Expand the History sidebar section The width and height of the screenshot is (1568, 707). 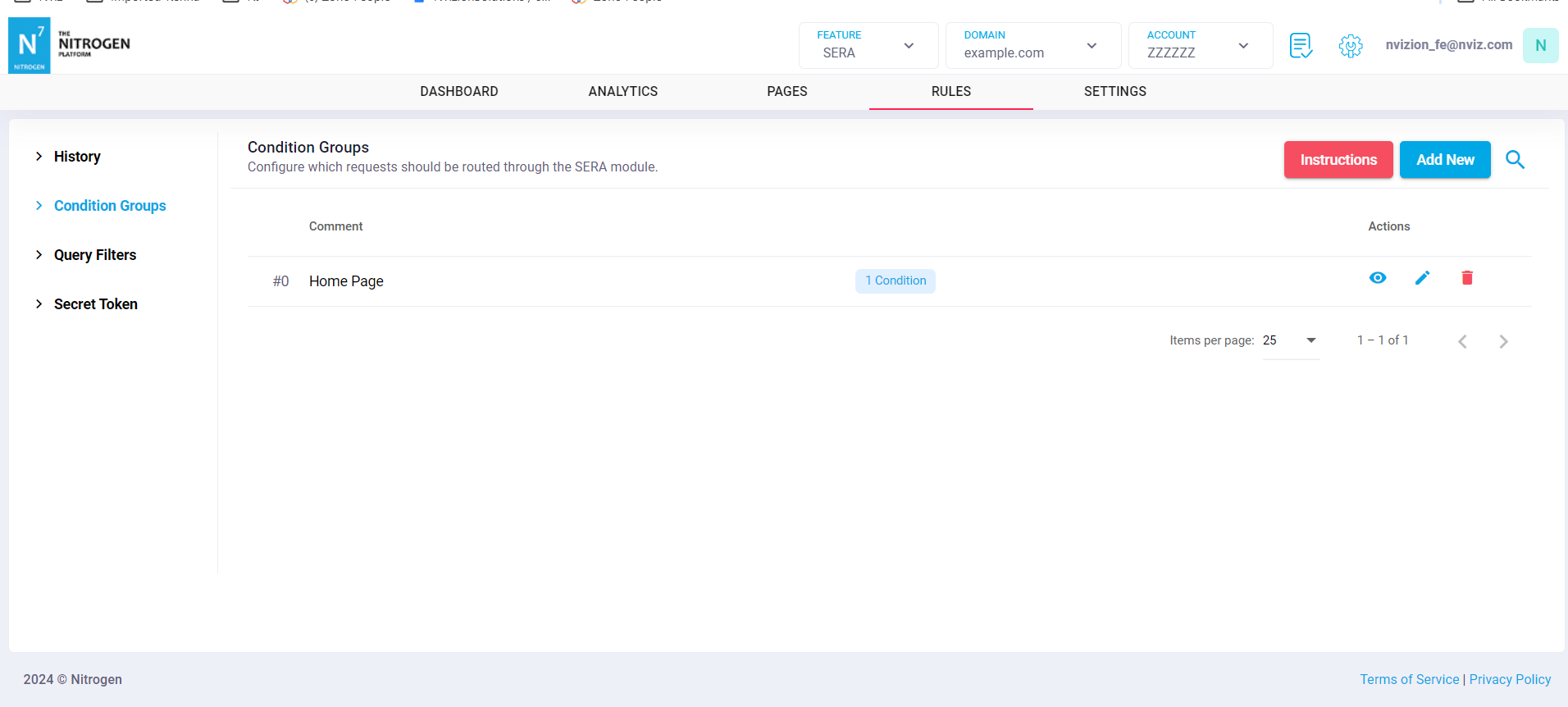pos(77,157)
